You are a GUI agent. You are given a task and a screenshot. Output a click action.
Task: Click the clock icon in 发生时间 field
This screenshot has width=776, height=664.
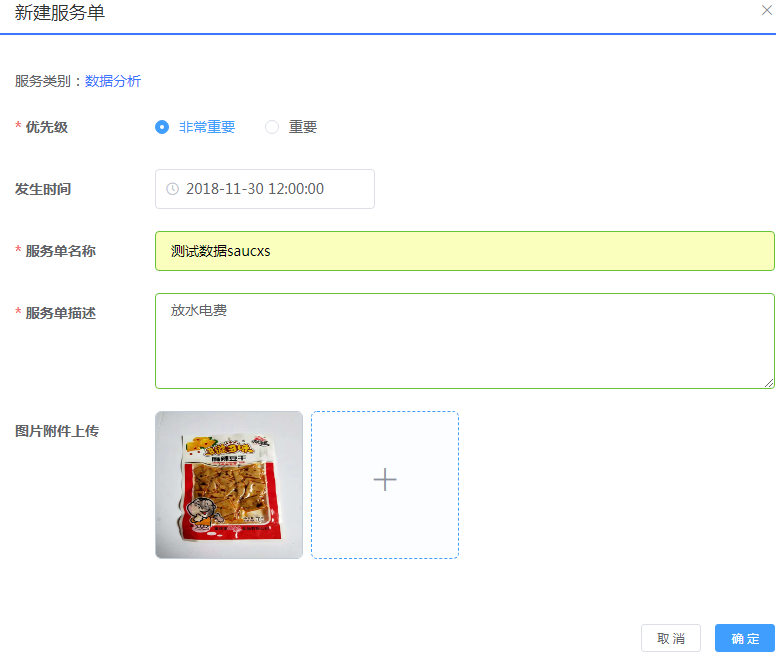coord(172,189)
